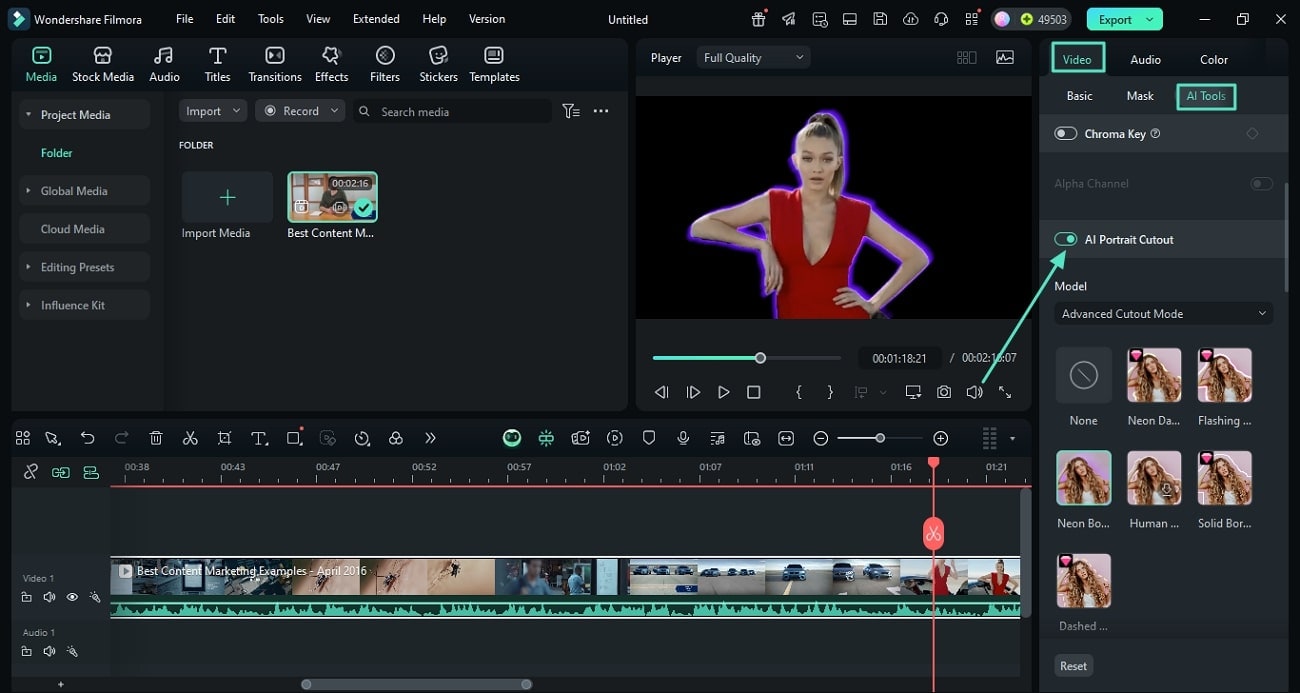This screenshot has height=693, width=1300.
Task: Click the Stop button in player
Action: (754, 392)
